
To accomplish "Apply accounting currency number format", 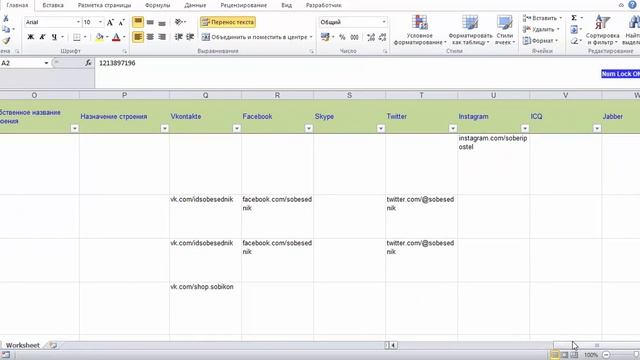I will 325,37.
